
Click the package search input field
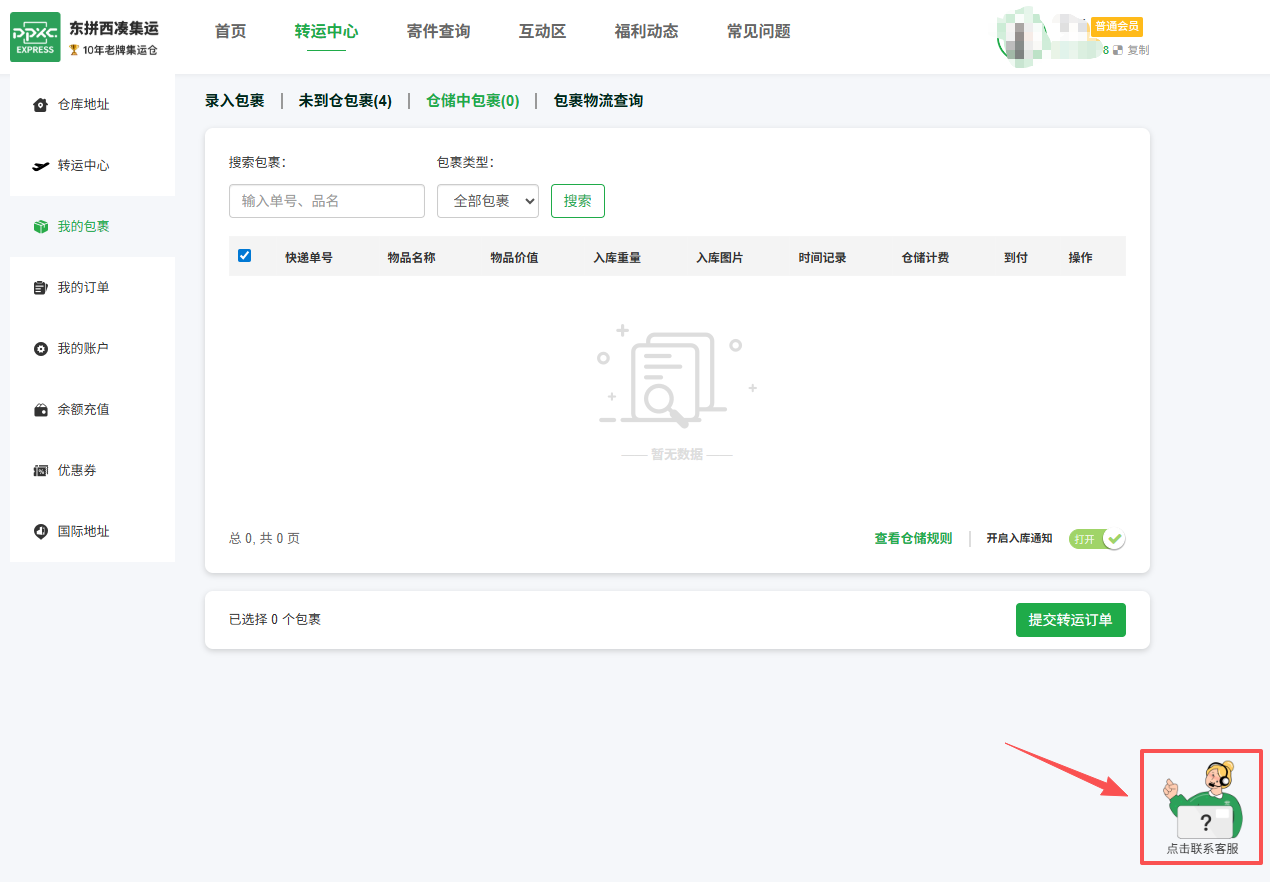327,201
